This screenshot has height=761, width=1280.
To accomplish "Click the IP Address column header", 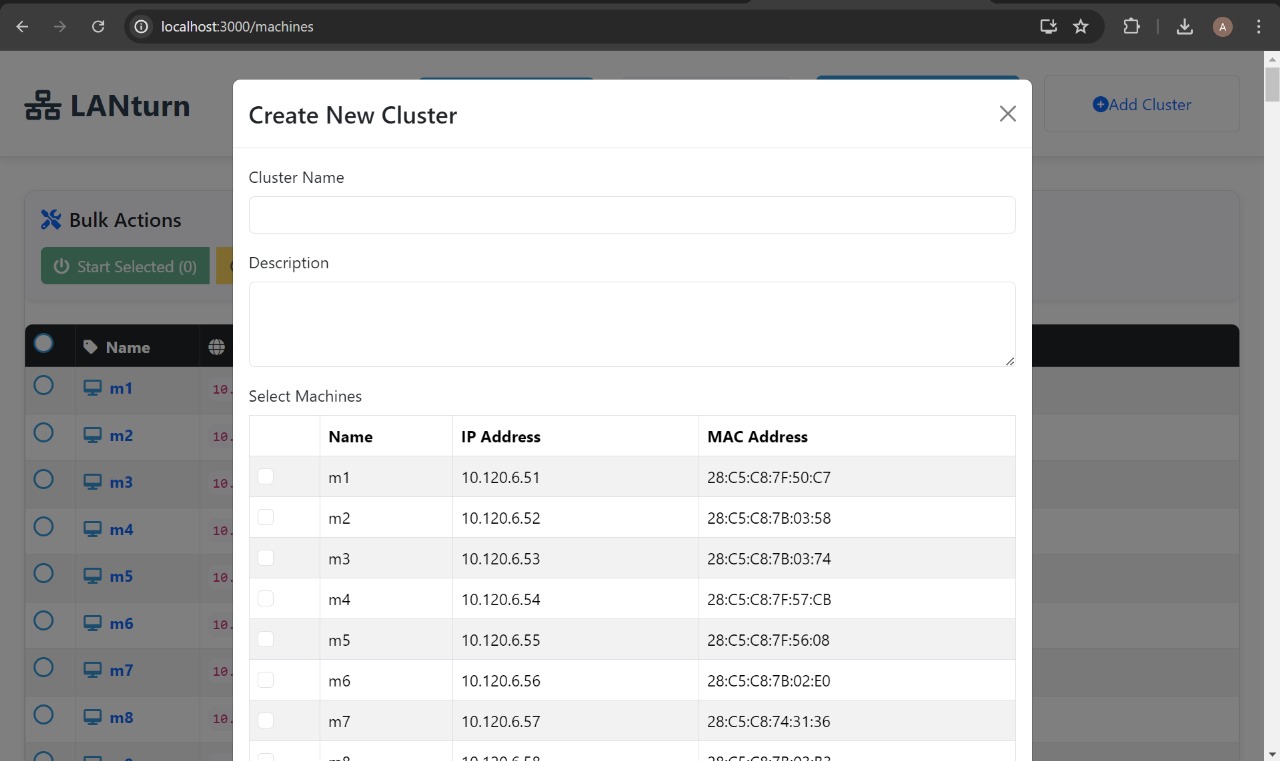I will pyautogui.click(x=575, y=436).
